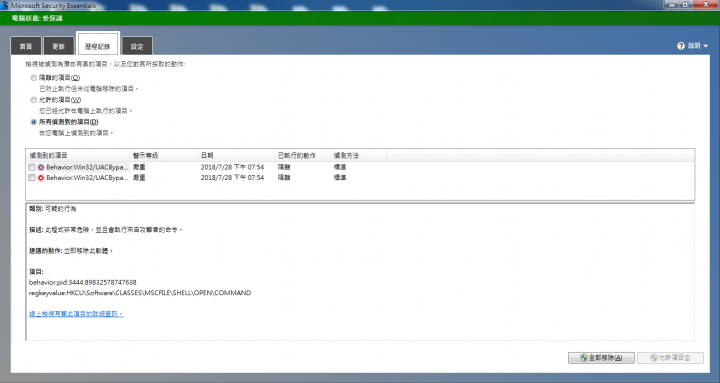Click the 允許項目 (Allow item) button
The height and width of the screenshot is (383, 720).
670,357
